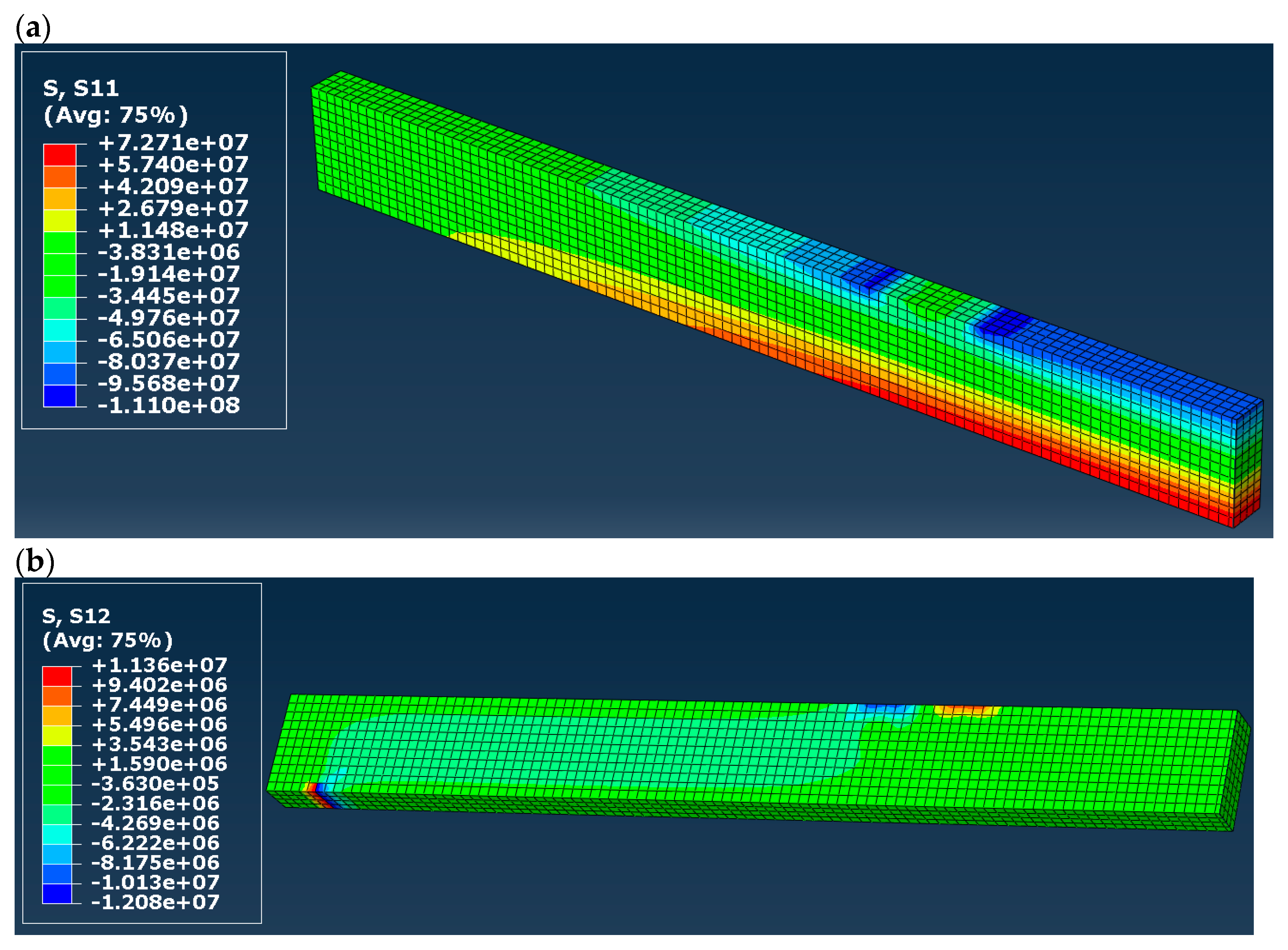Click the yellow swatch in S12 legend

pyautogui.click(x=57, y=735)
